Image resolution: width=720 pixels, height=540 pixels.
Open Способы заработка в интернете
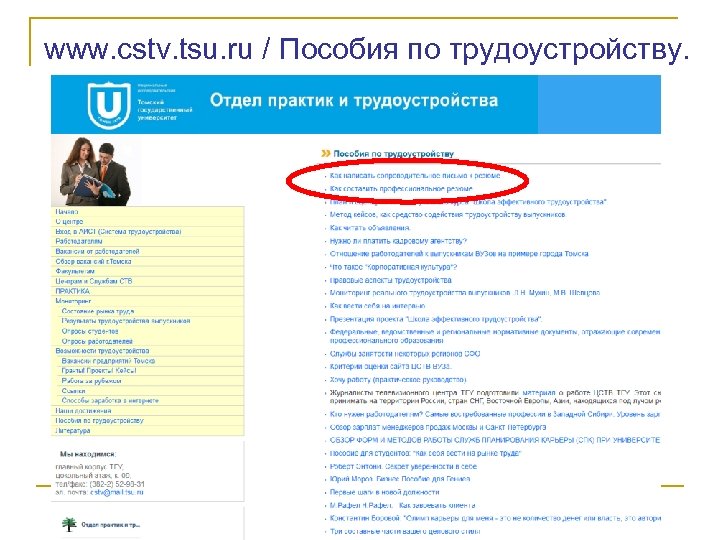(110, 400)
